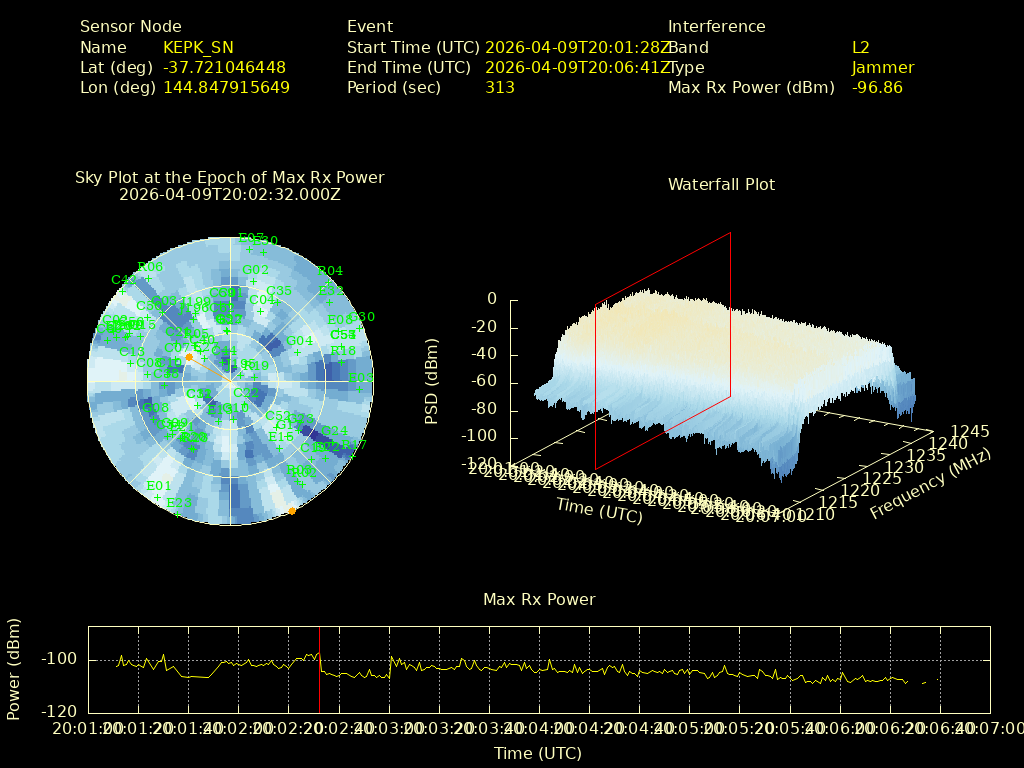Select the R17 satellite marker
1024x768 pixels.
(x=353, y=455)
